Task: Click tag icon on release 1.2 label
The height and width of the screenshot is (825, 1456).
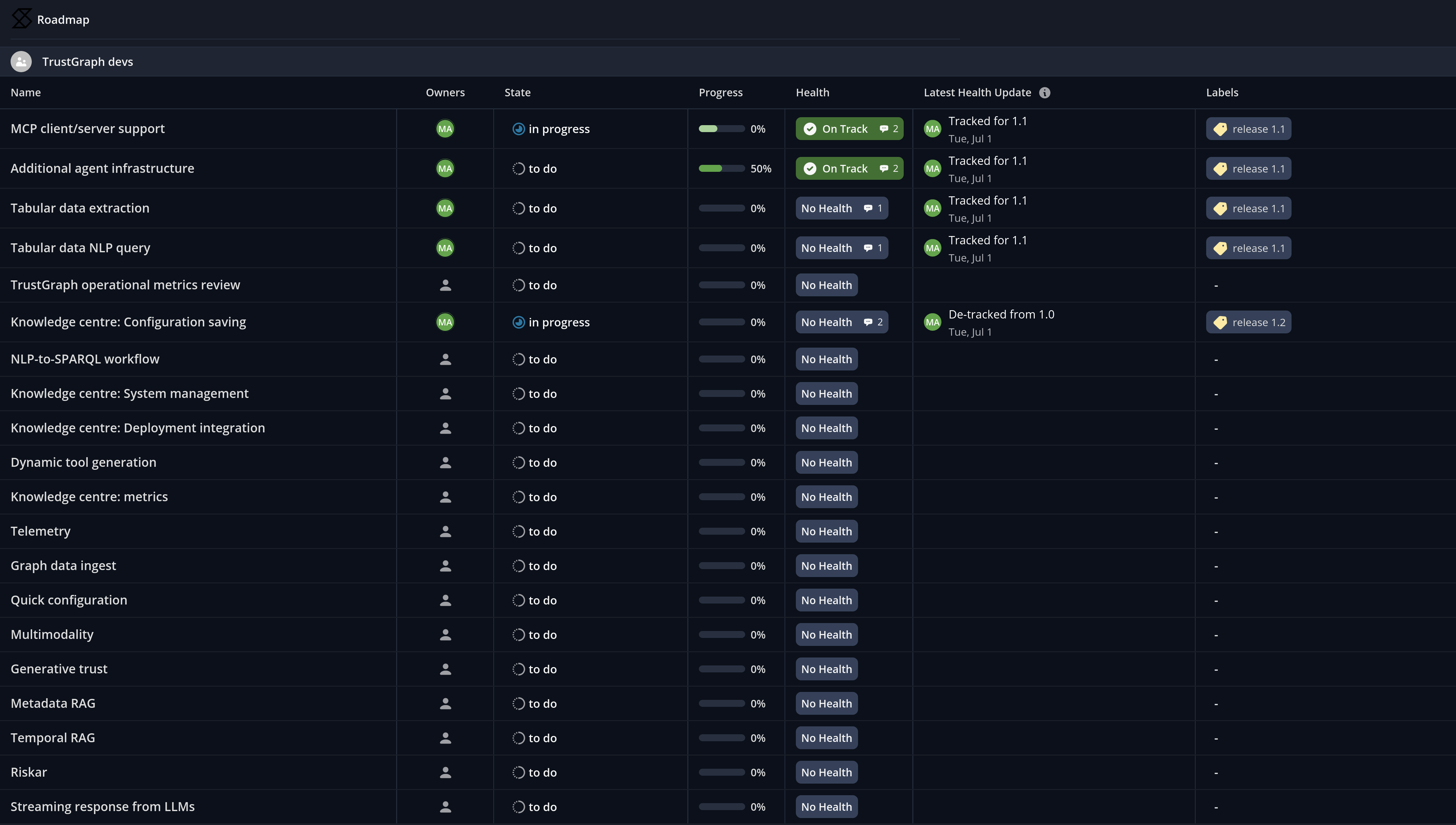Action: point(1220,322)
